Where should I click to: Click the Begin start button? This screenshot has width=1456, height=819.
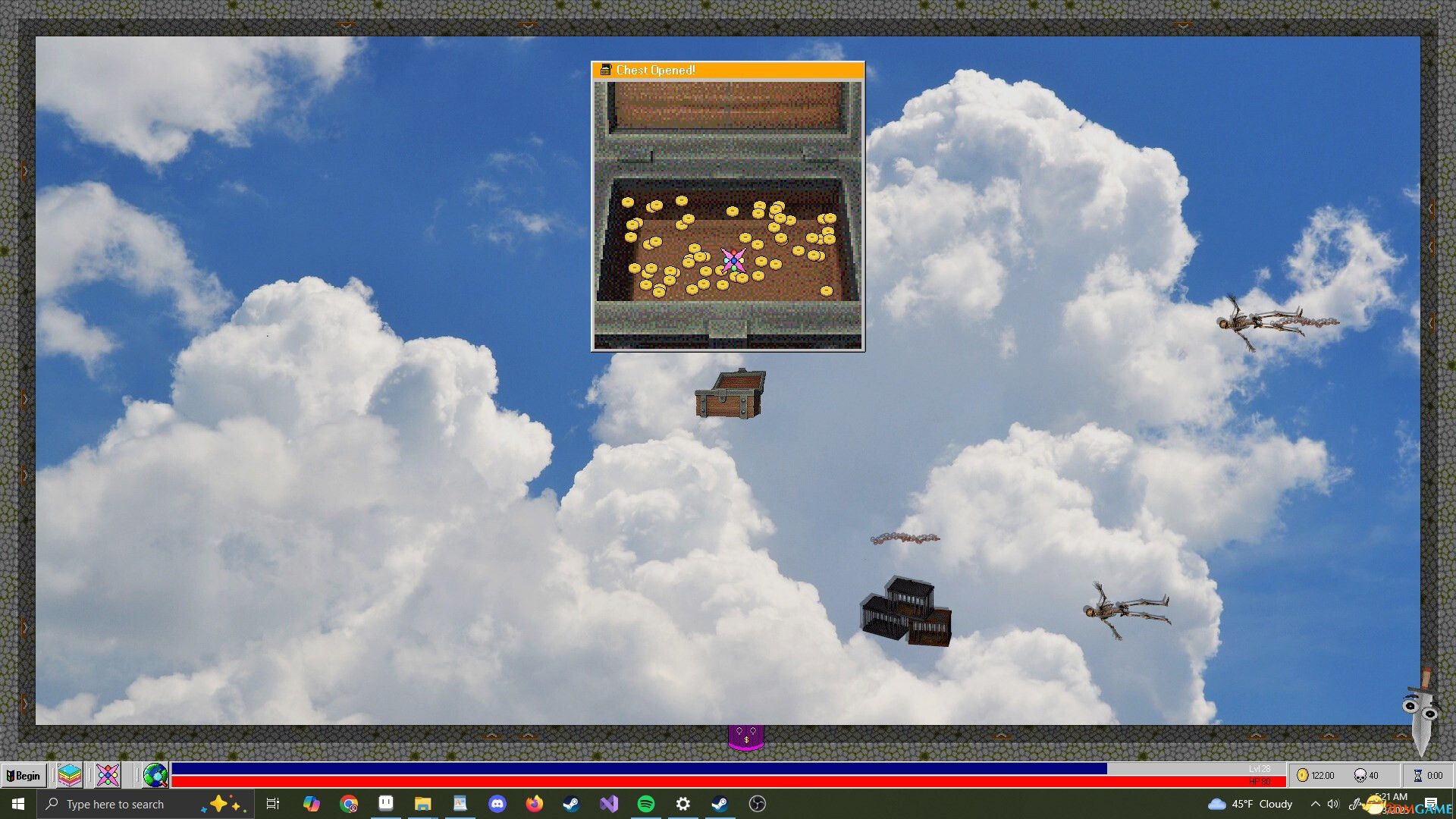24,775
